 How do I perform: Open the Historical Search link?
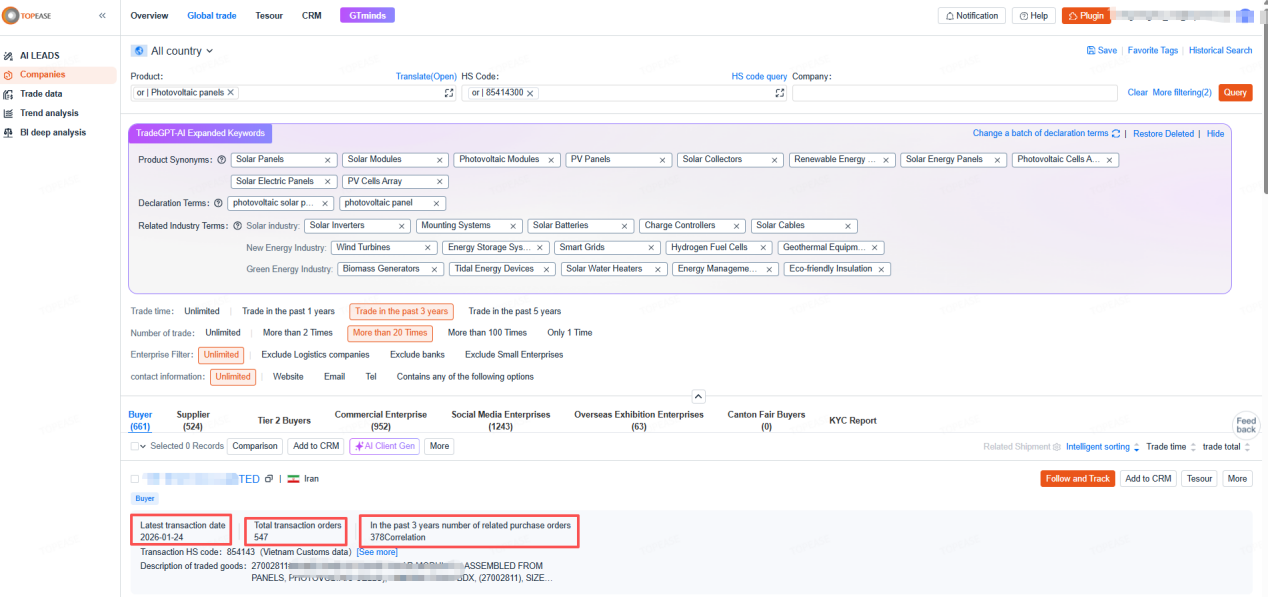tap(1220, 49)
